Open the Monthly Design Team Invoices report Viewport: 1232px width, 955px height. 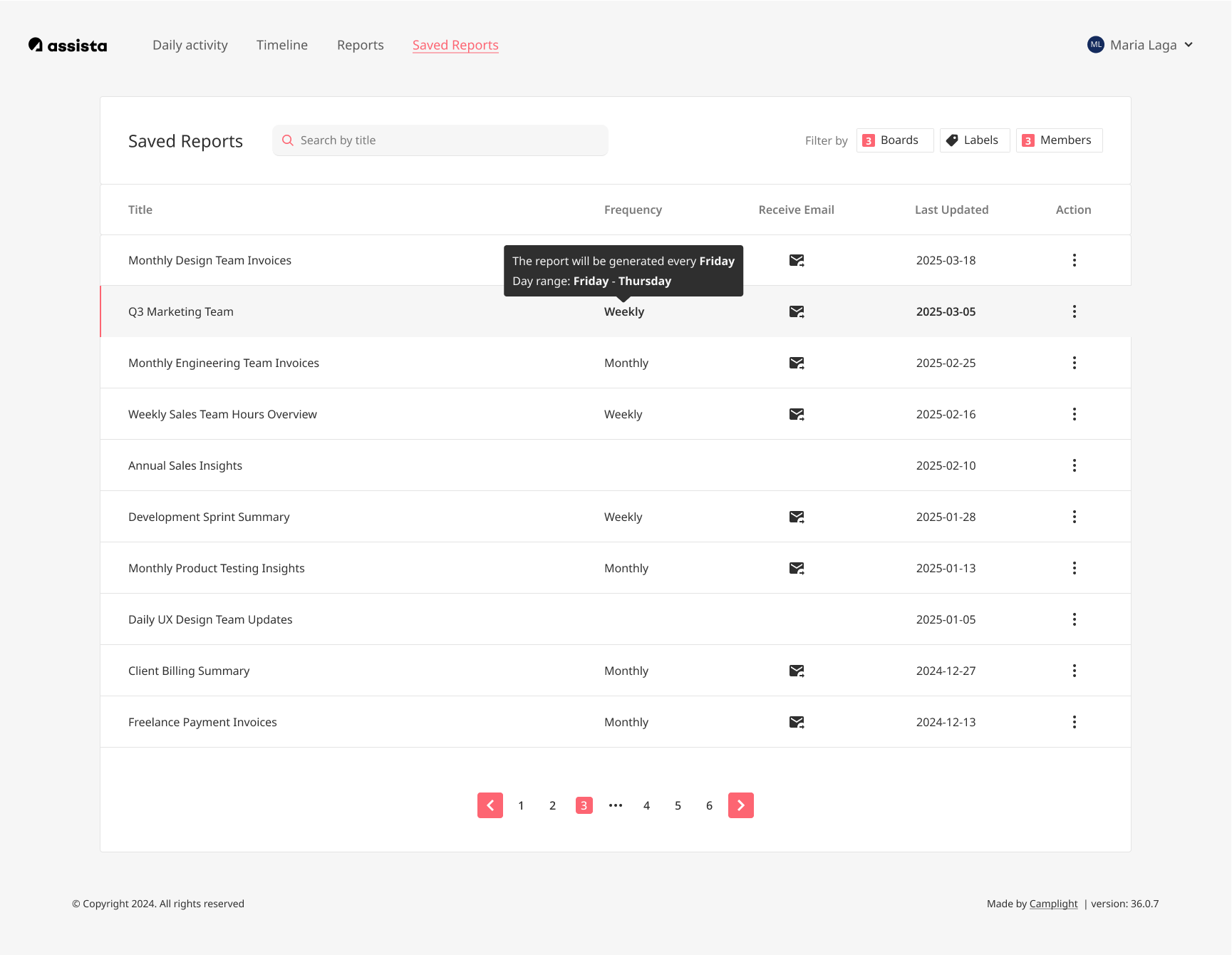[210, 260]
